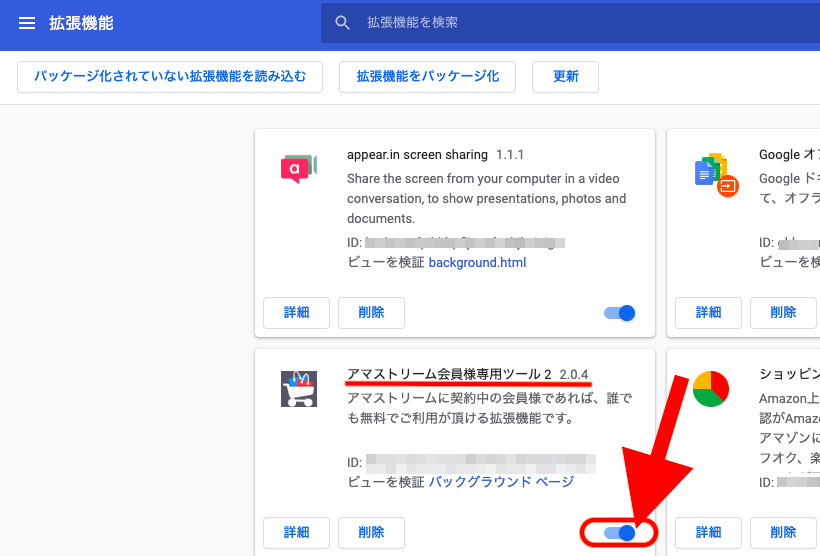Toggle off アマストリーム会員様専用ツール 2 extension
820x556 pixels.
coord(620,533)
